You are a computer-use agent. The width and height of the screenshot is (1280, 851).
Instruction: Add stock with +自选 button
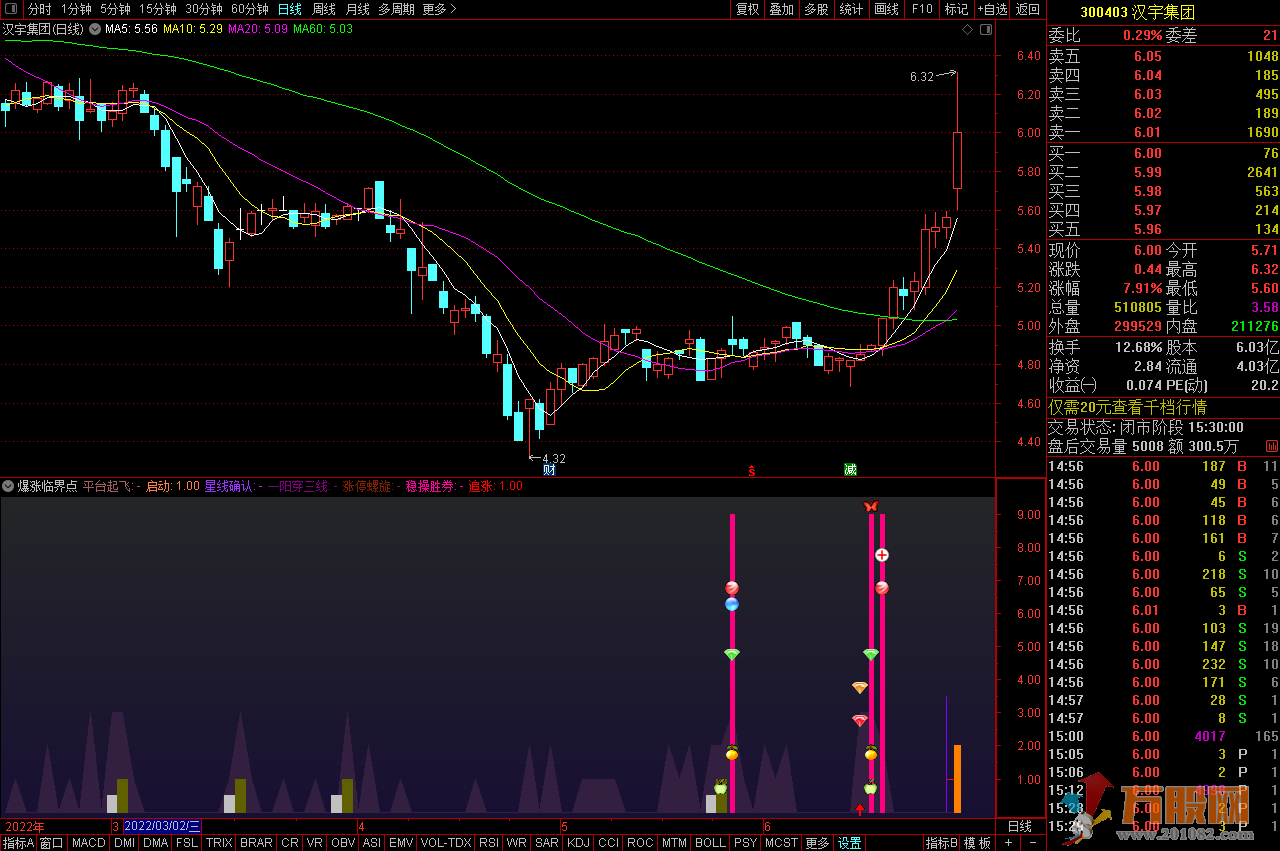pos(992,9)
